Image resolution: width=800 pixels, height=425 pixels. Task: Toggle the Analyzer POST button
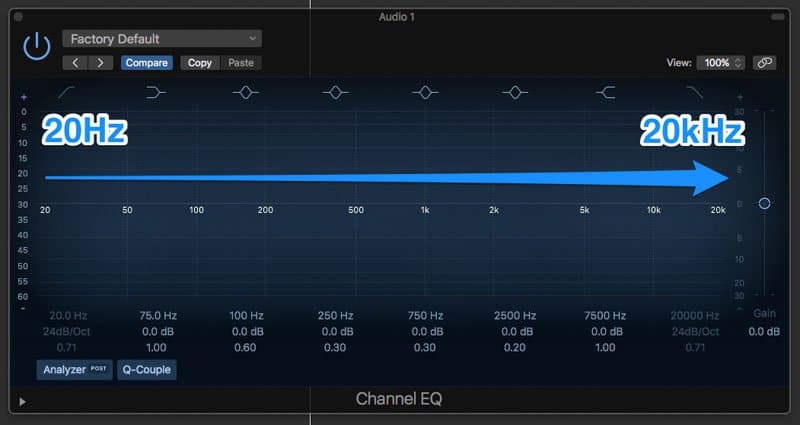(75, 370)
